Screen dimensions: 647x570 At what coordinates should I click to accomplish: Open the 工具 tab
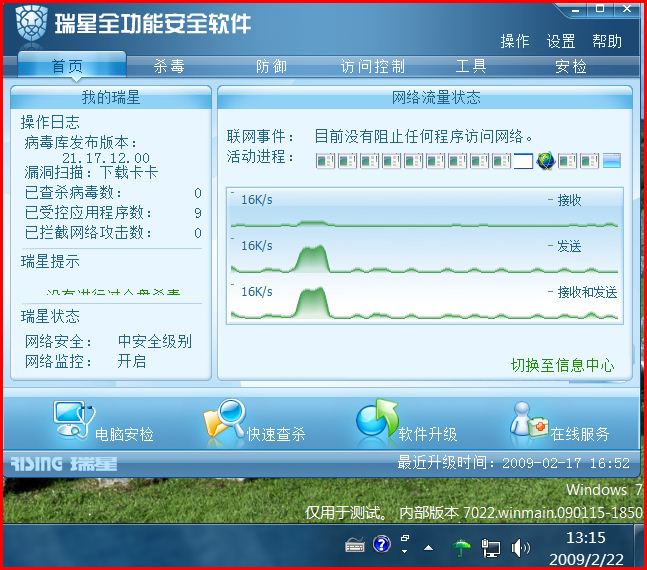point(471,66)
